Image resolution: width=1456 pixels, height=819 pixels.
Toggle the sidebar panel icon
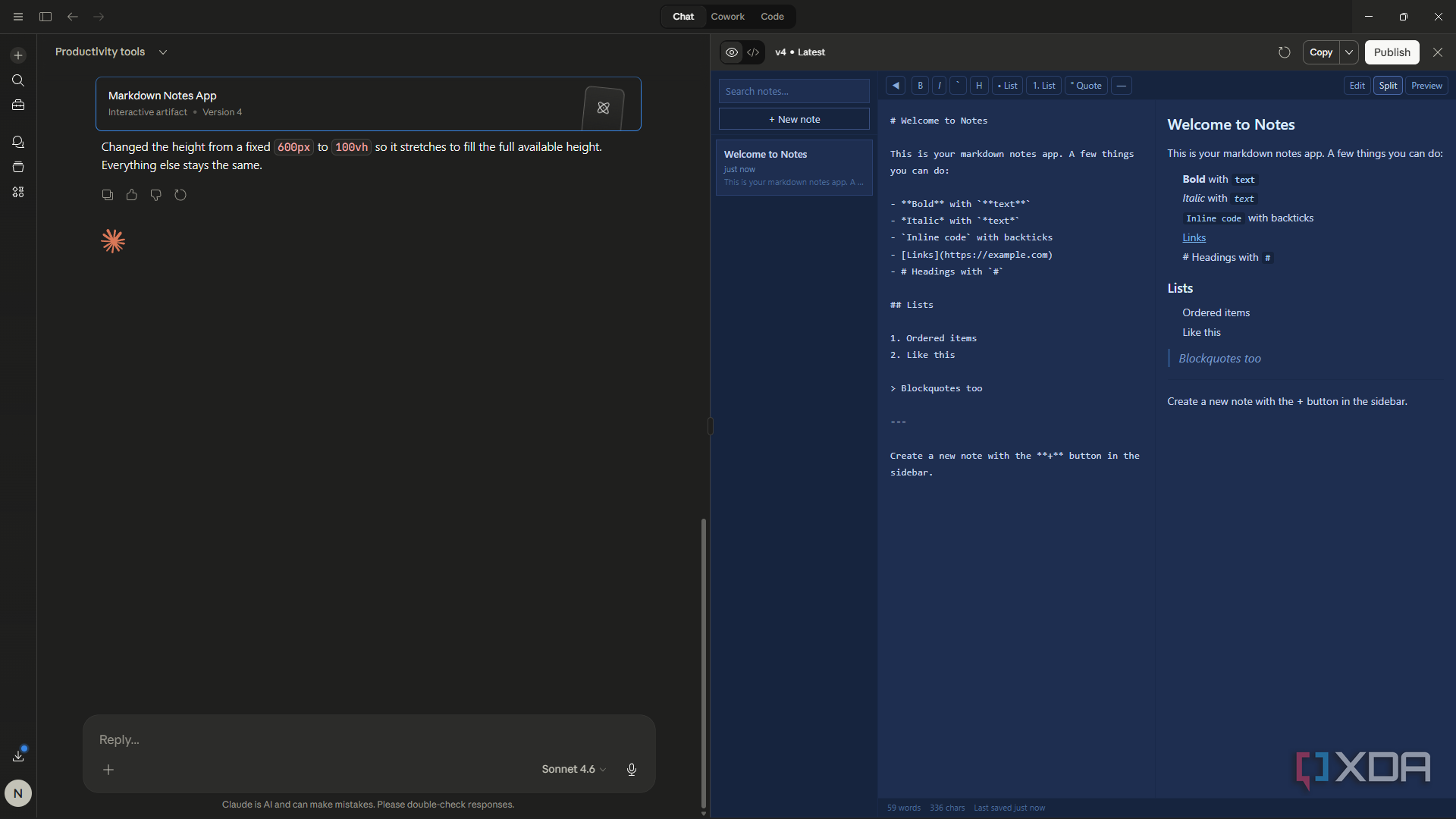click(45, 17)
